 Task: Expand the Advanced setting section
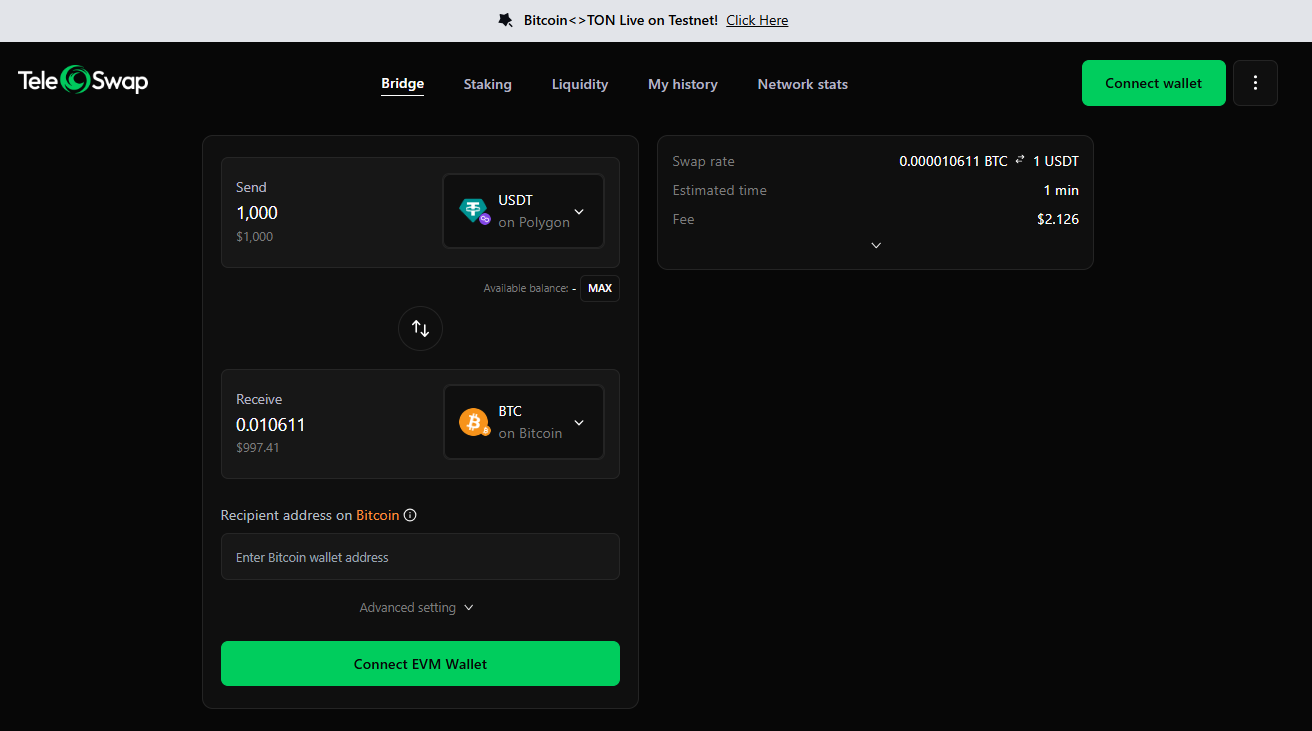tap(417, 607)
